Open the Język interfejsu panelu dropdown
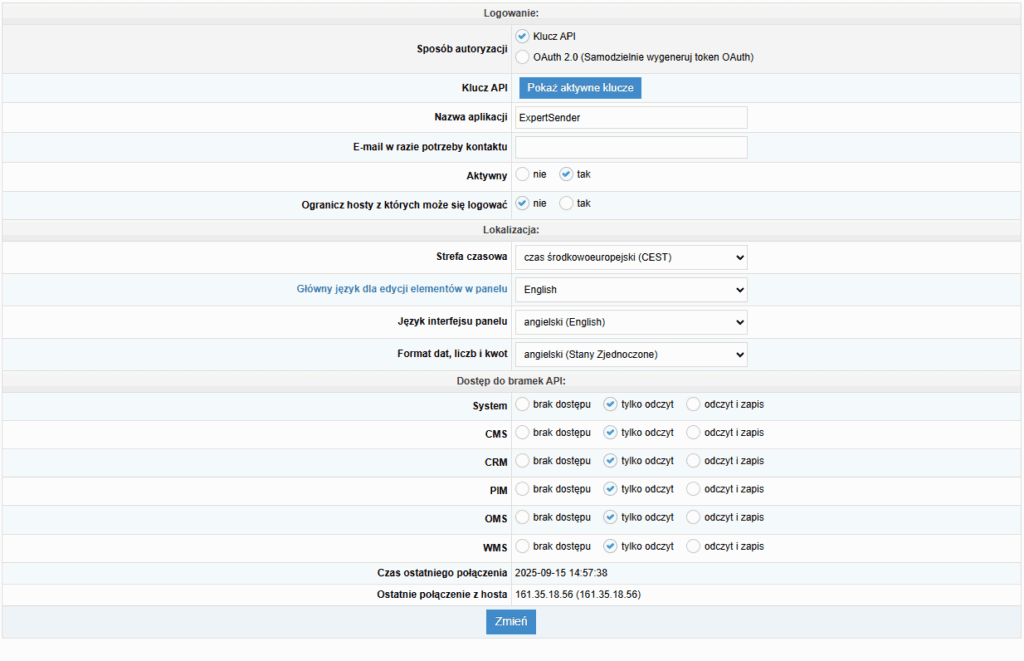 pos(631,322)
